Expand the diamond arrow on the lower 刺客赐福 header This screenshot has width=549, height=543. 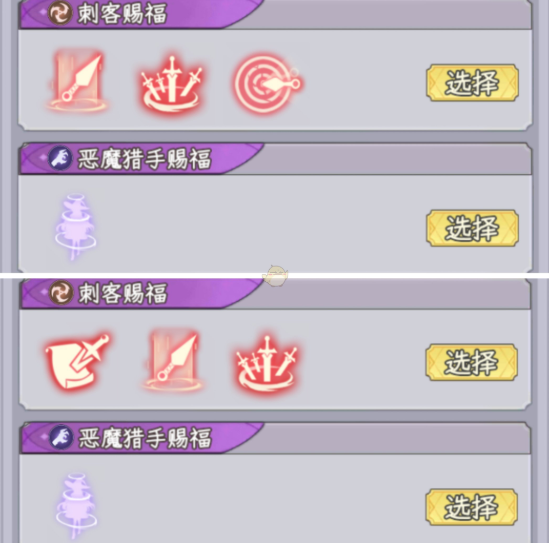point(44,291)
